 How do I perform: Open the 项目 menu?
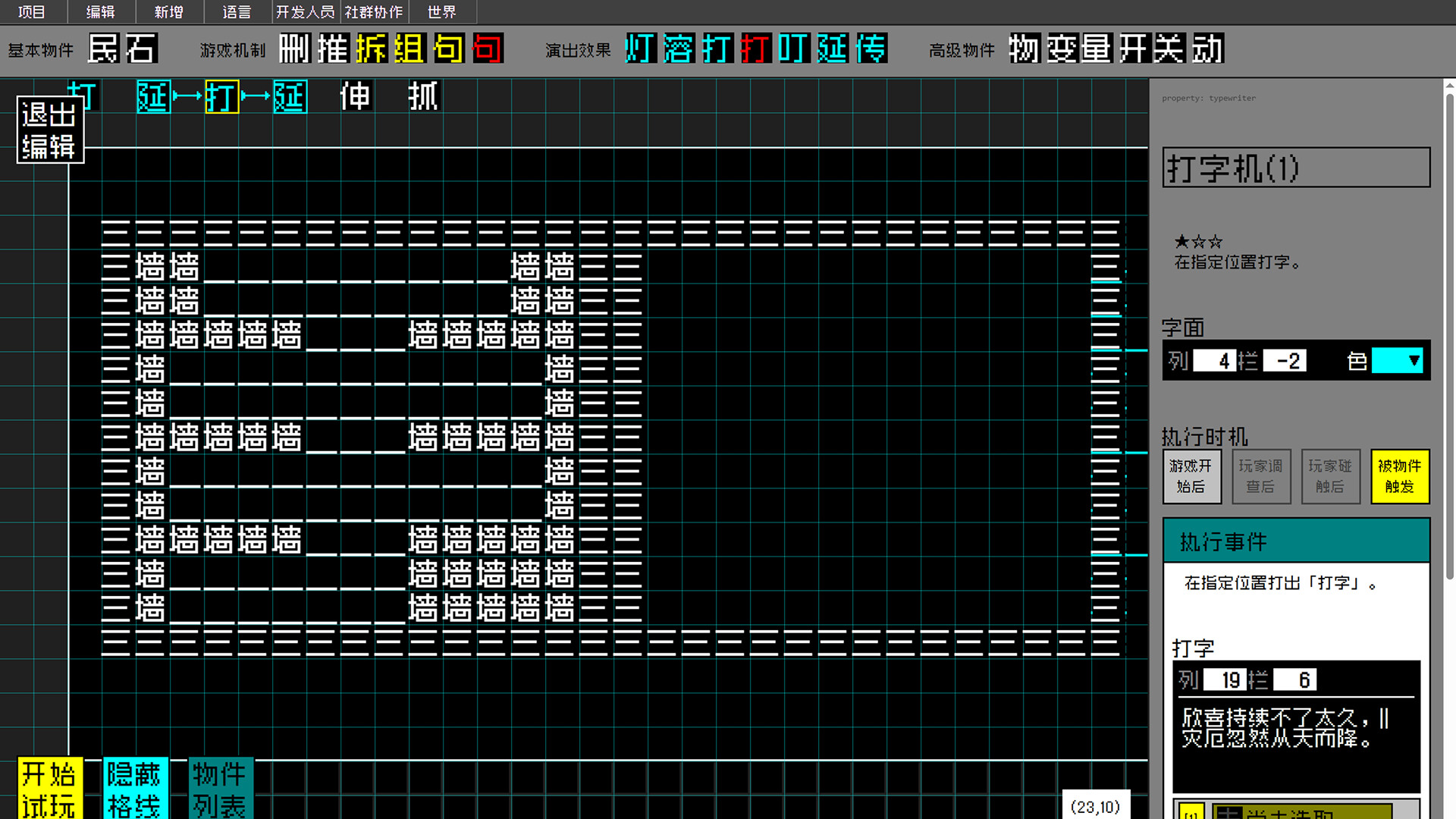pos(32,12)
